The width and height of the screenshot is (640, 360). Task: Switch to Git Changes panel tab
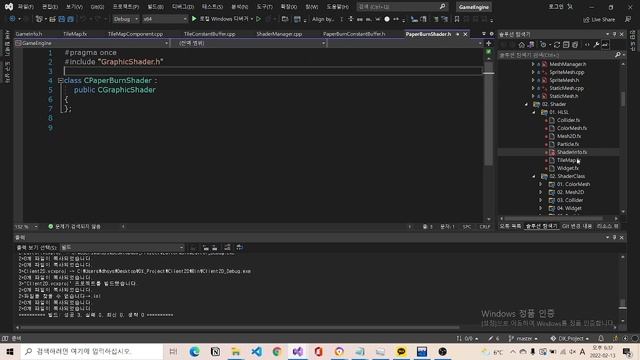[577, 226]
